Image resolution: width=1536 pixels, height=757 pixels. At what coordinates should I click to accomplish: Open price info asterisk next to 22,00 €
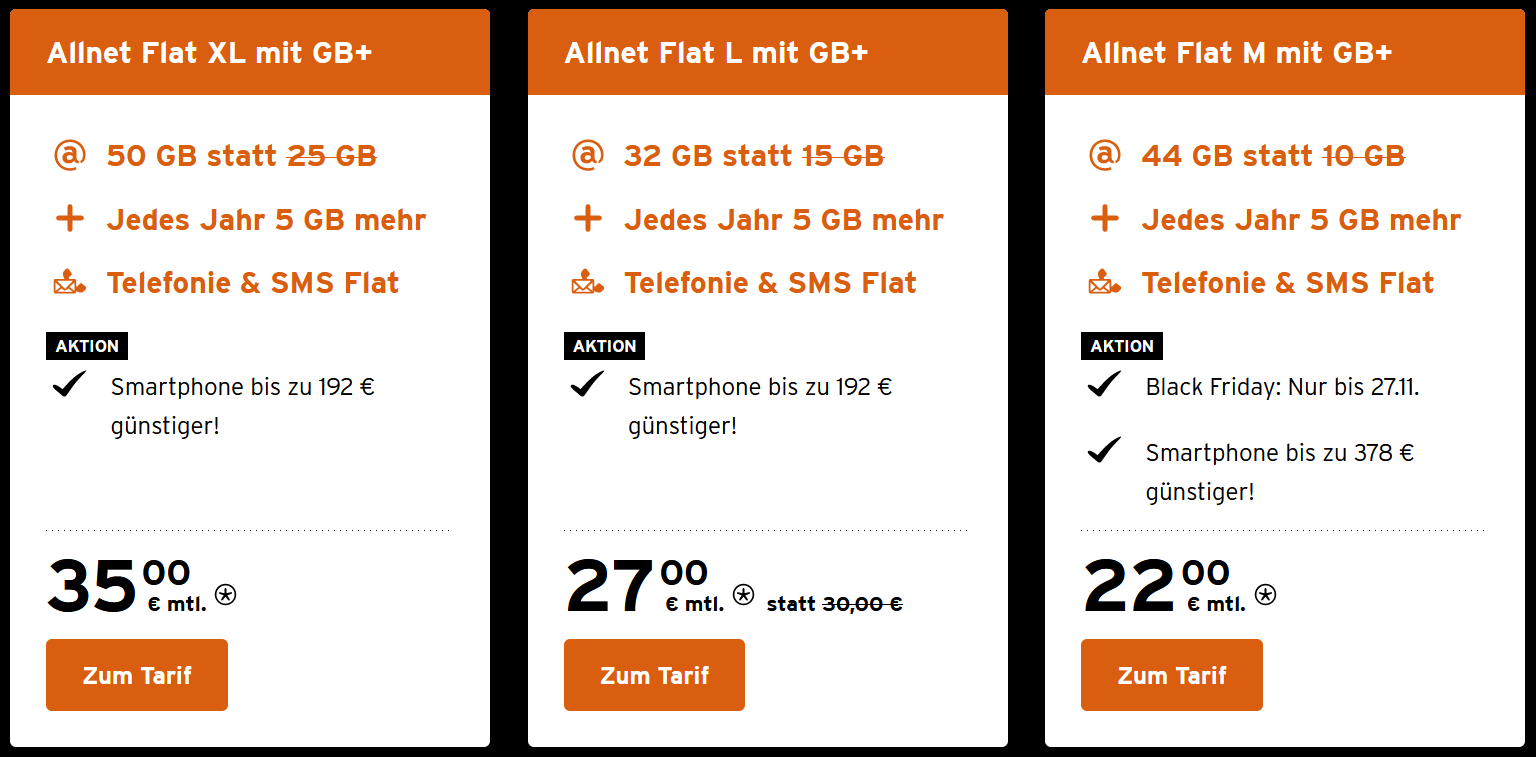(x=1265, y=595)
